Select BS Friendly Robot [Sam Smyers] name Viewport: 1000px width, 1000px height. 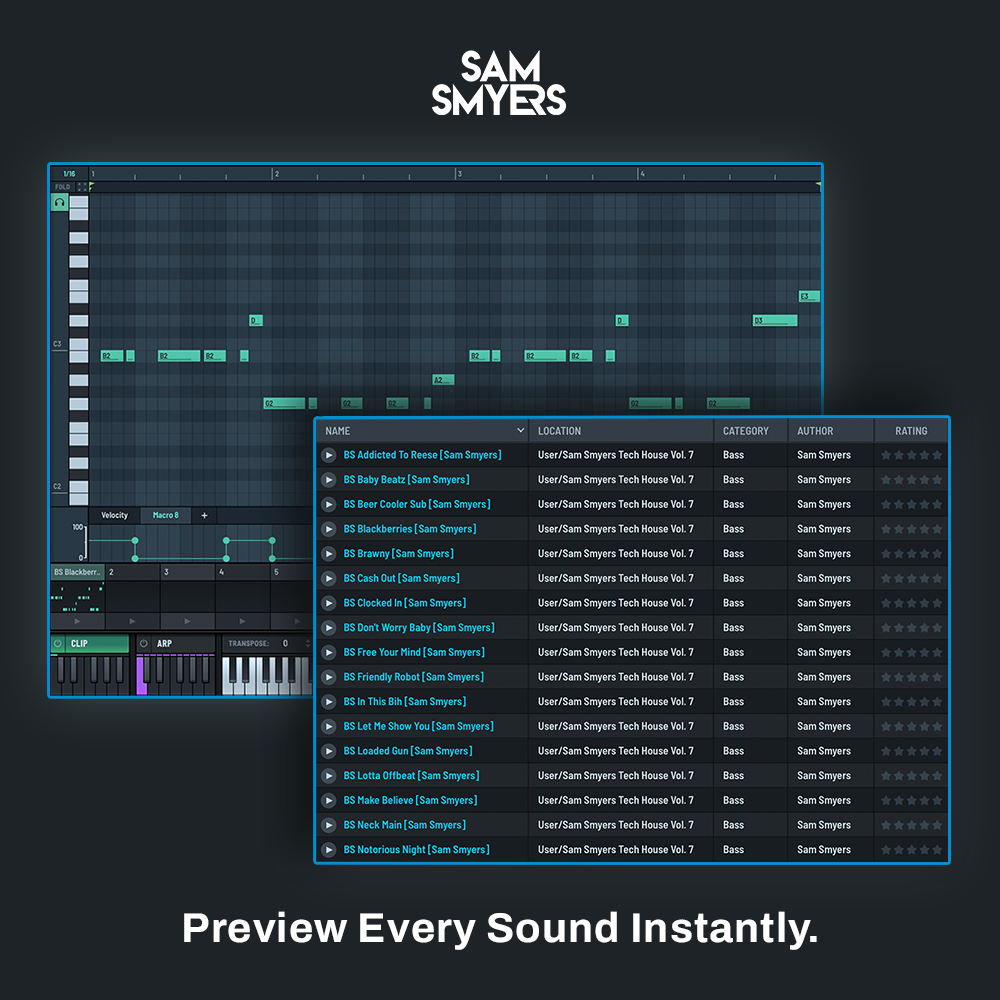click(414, 677)
